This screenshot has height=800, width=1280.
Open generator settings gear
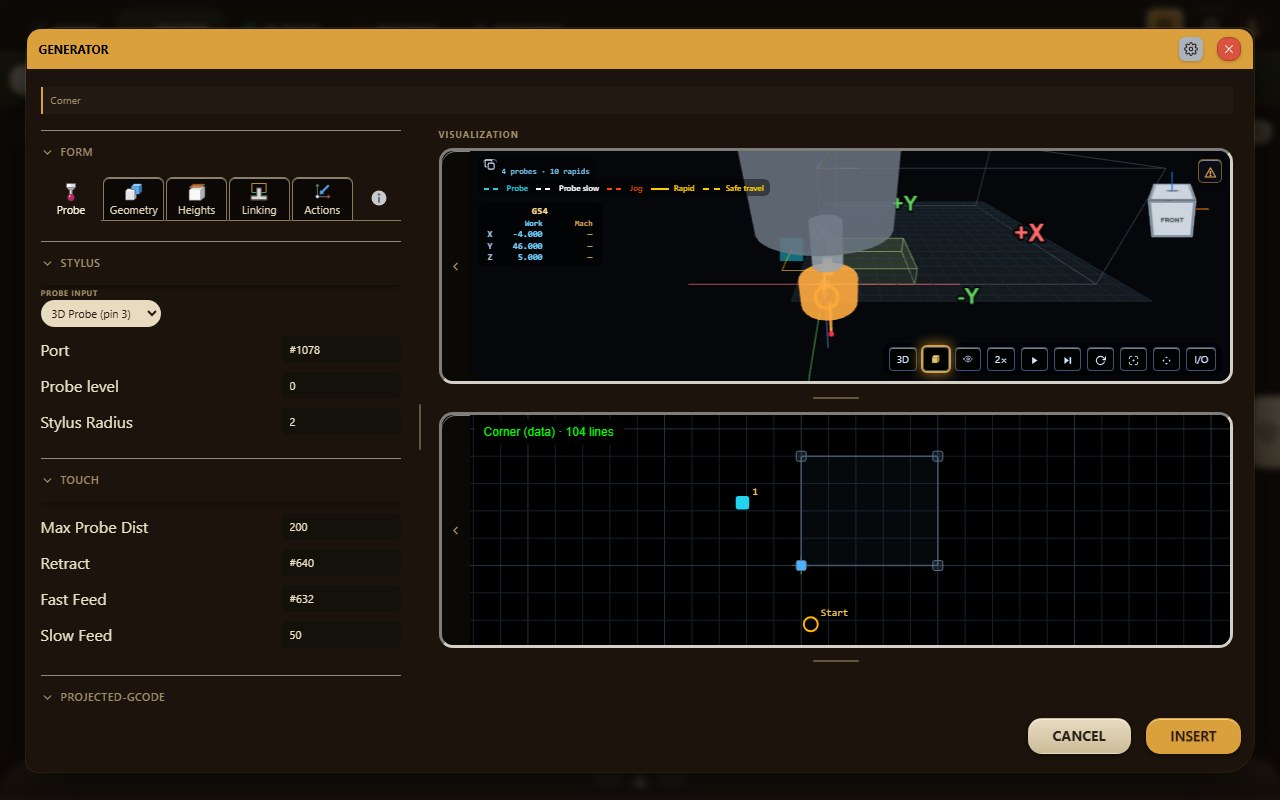(x=1190, y=49)
